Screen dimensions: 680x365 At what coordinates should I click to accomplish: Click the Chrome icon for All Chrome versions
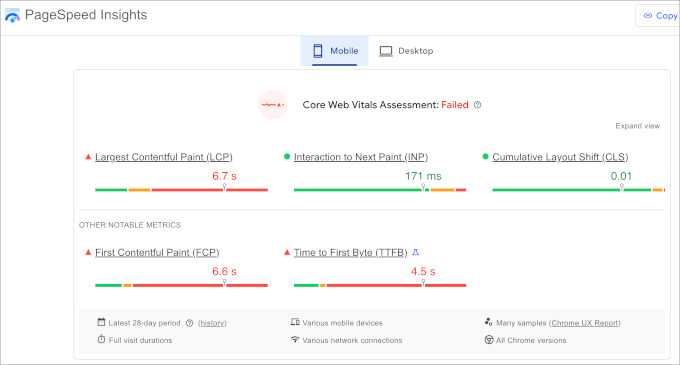coord(489,340)
